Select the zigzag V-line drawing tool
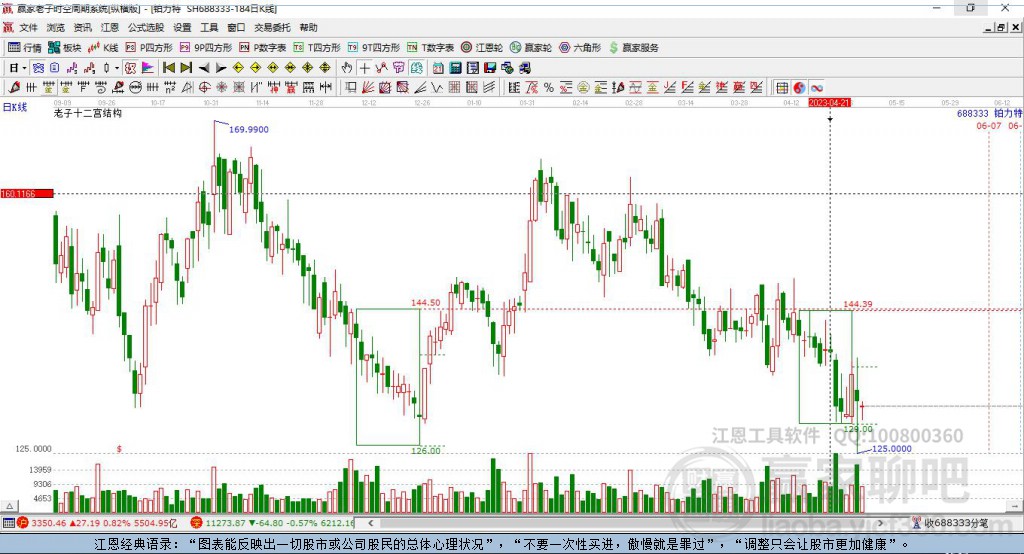The image size is (1024, 554). 437,88
